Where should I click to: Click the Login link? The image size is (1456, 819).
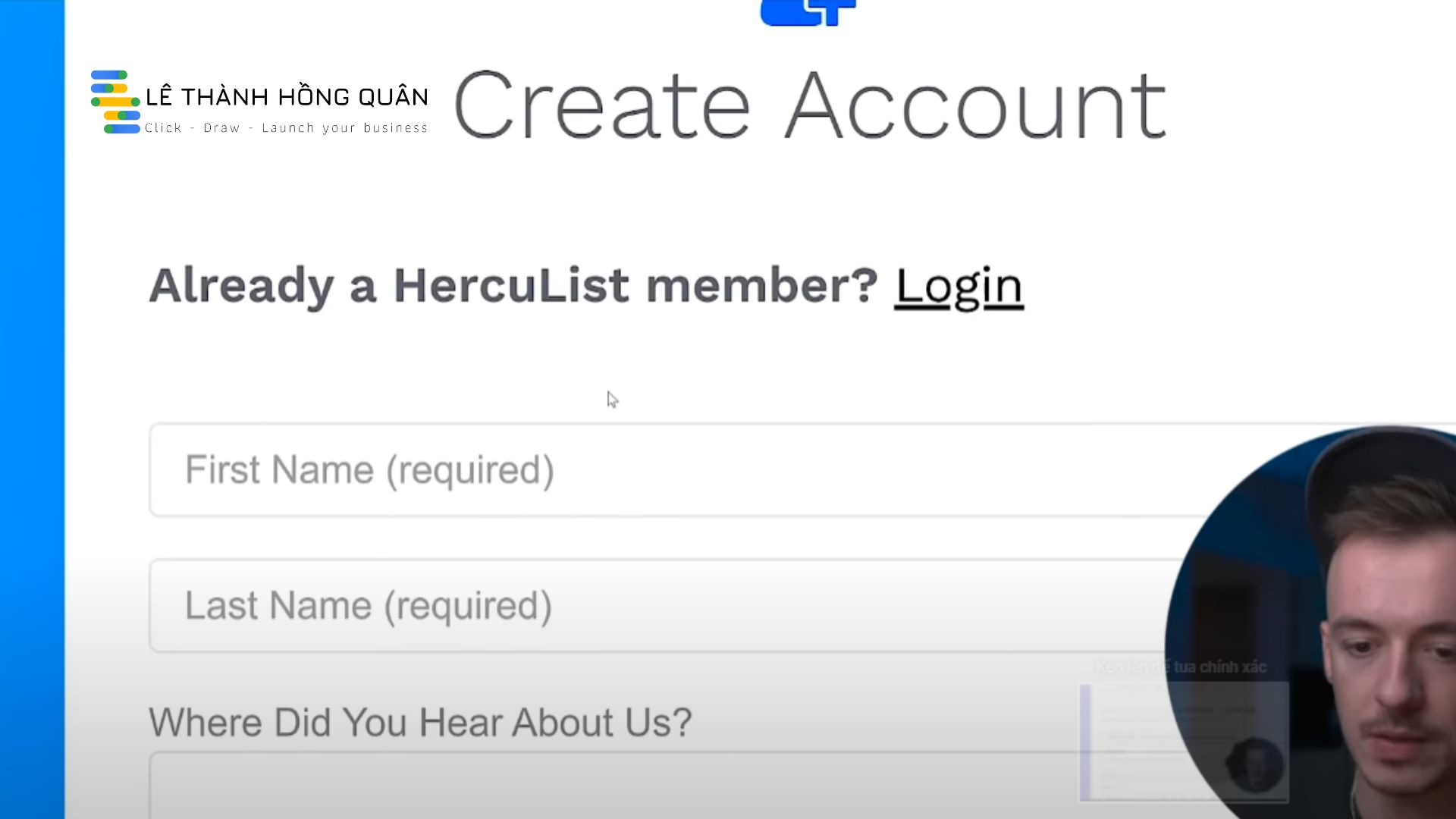coord(959,287)
